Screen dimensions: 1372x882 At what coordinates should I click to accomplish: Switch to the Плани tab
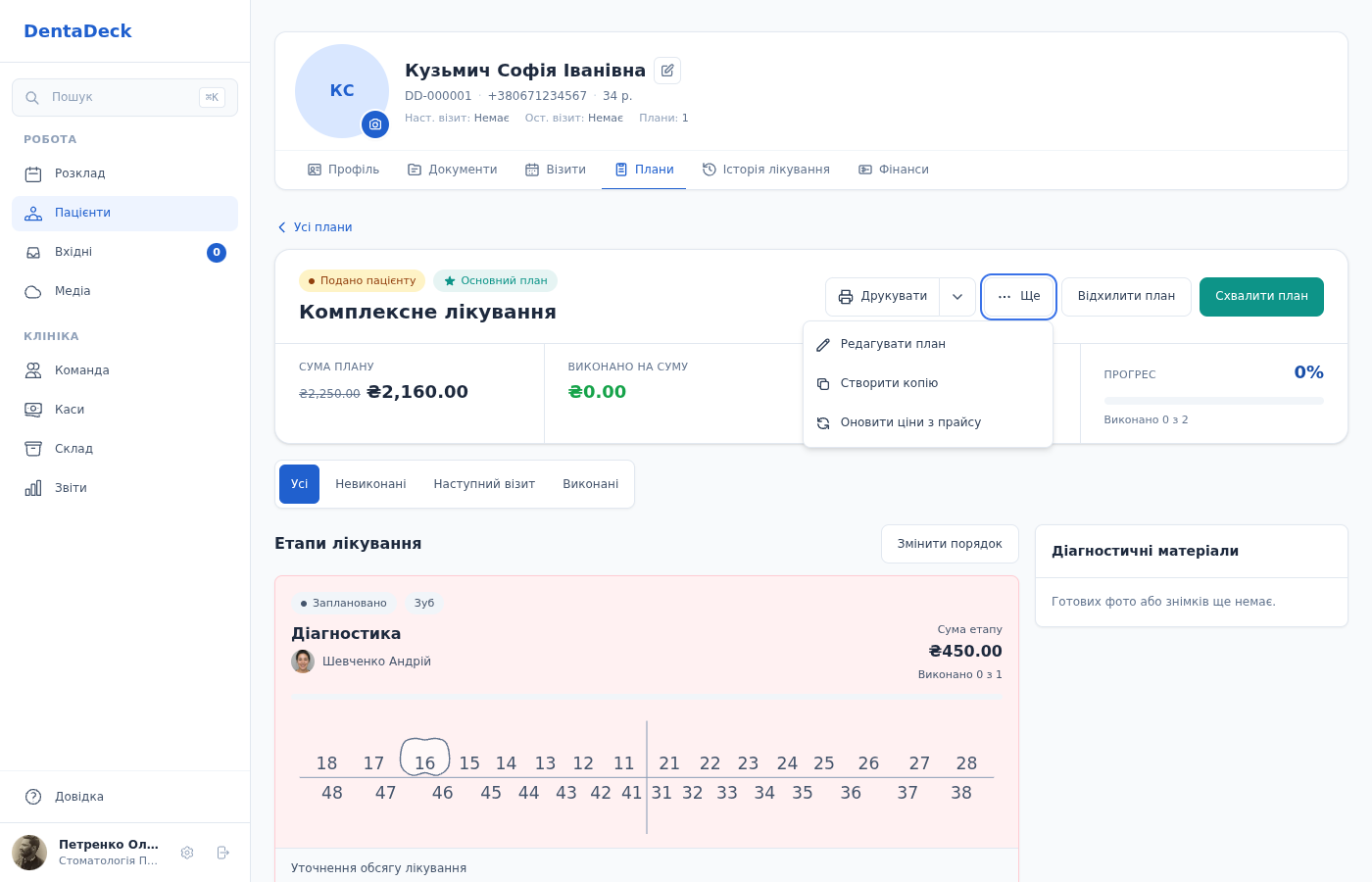(644, 170)
